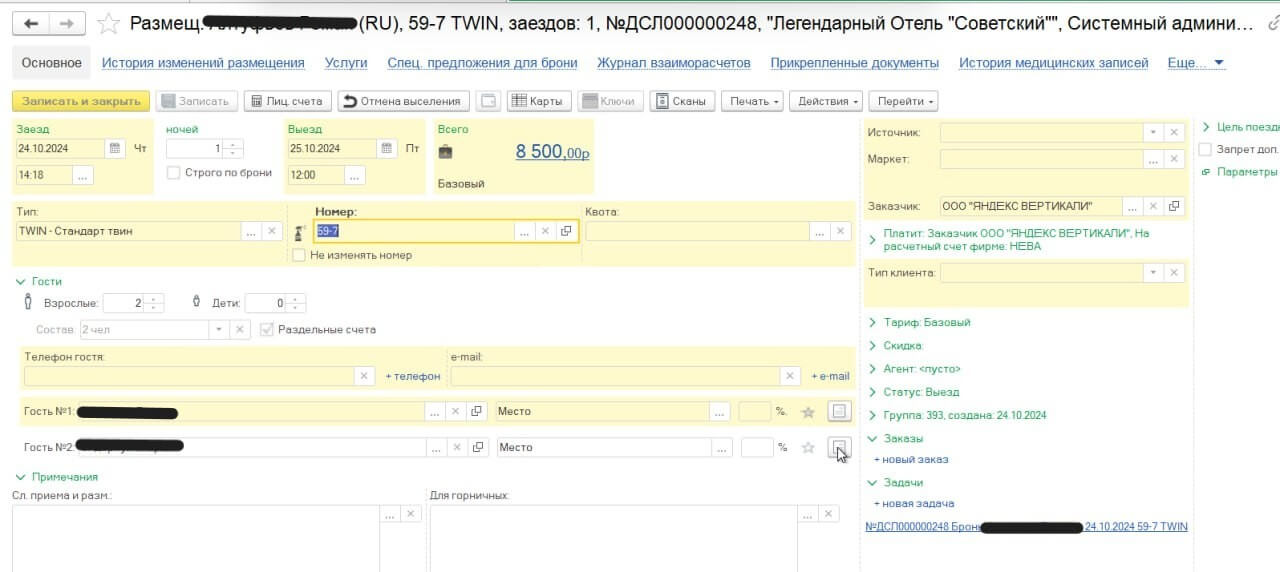Tick the Не изменять номер checkbox
The image size is (1280, 572).
coord(299,255)
